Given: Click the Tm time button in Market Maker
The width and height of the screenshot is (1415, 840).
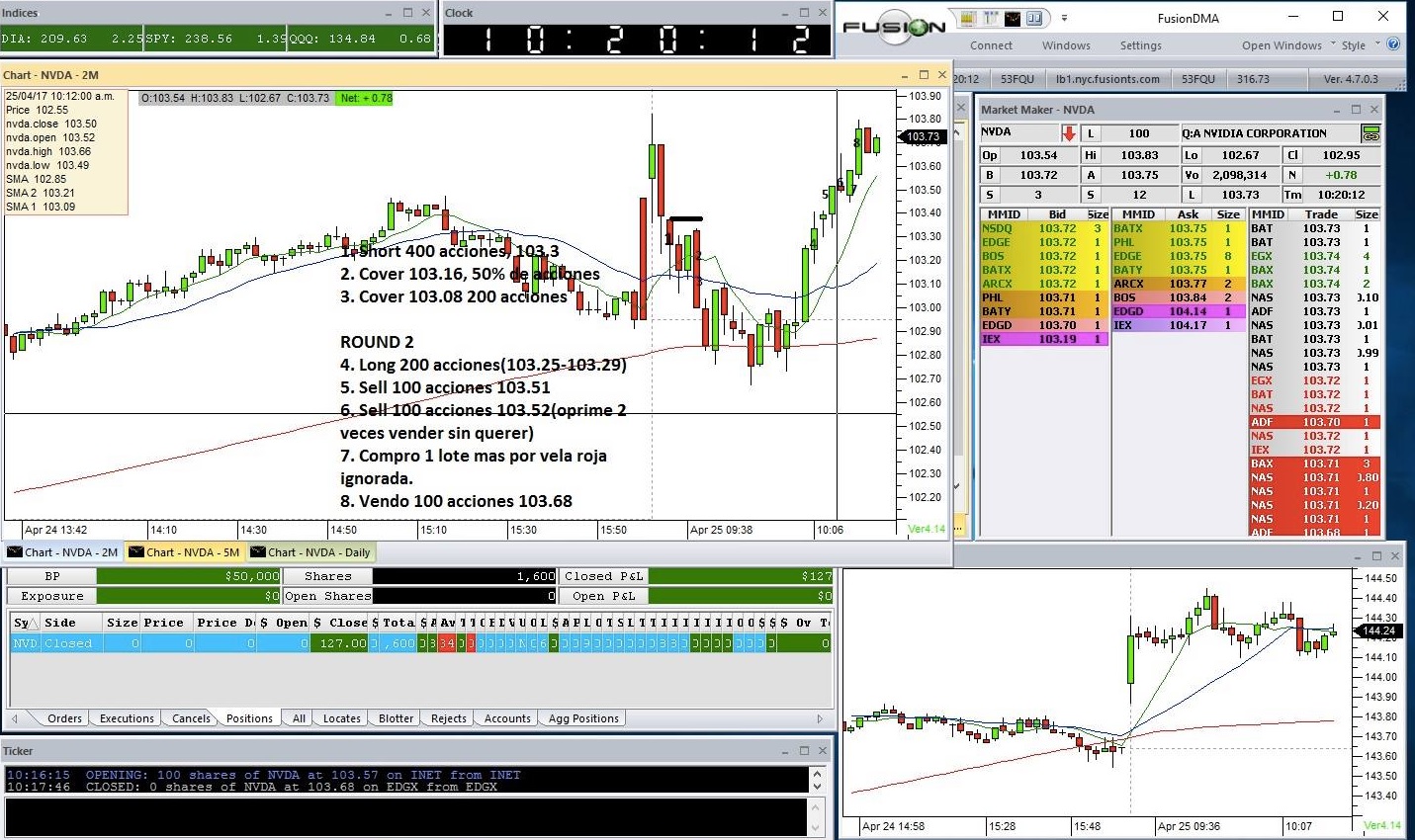Looking at the screenshot, I should coord(1292,195).
